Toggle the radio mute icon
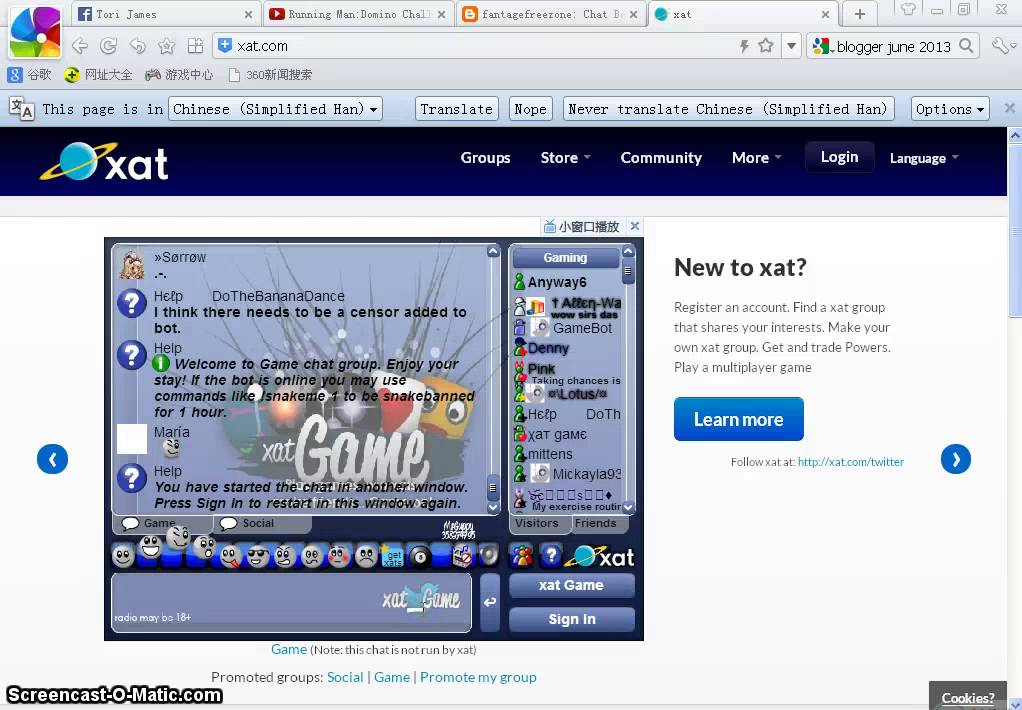The image size is (1022, 710). pos(463,555)
